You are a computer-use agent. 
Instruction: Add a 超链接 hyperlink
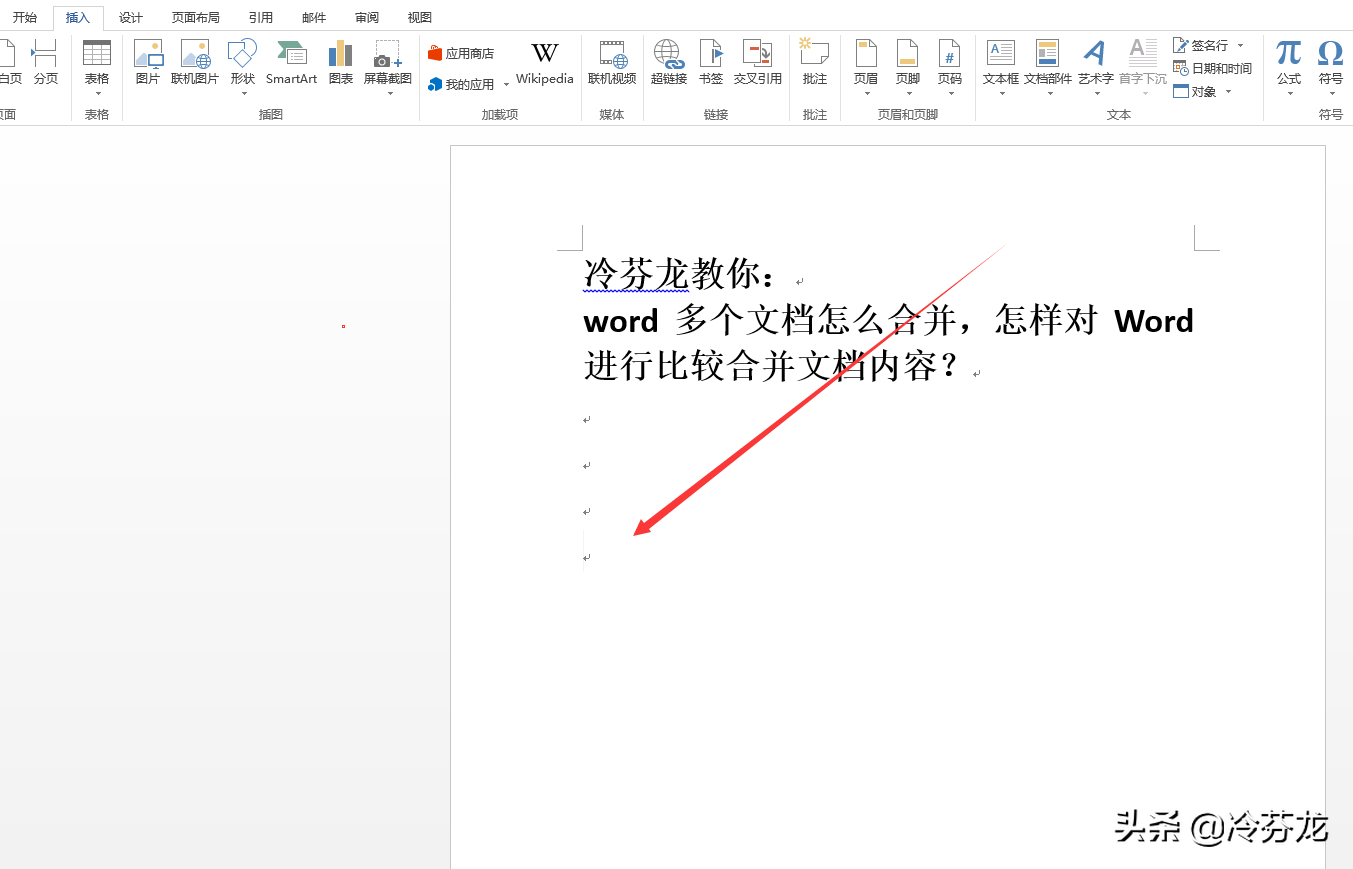click(x=669, y=63)
